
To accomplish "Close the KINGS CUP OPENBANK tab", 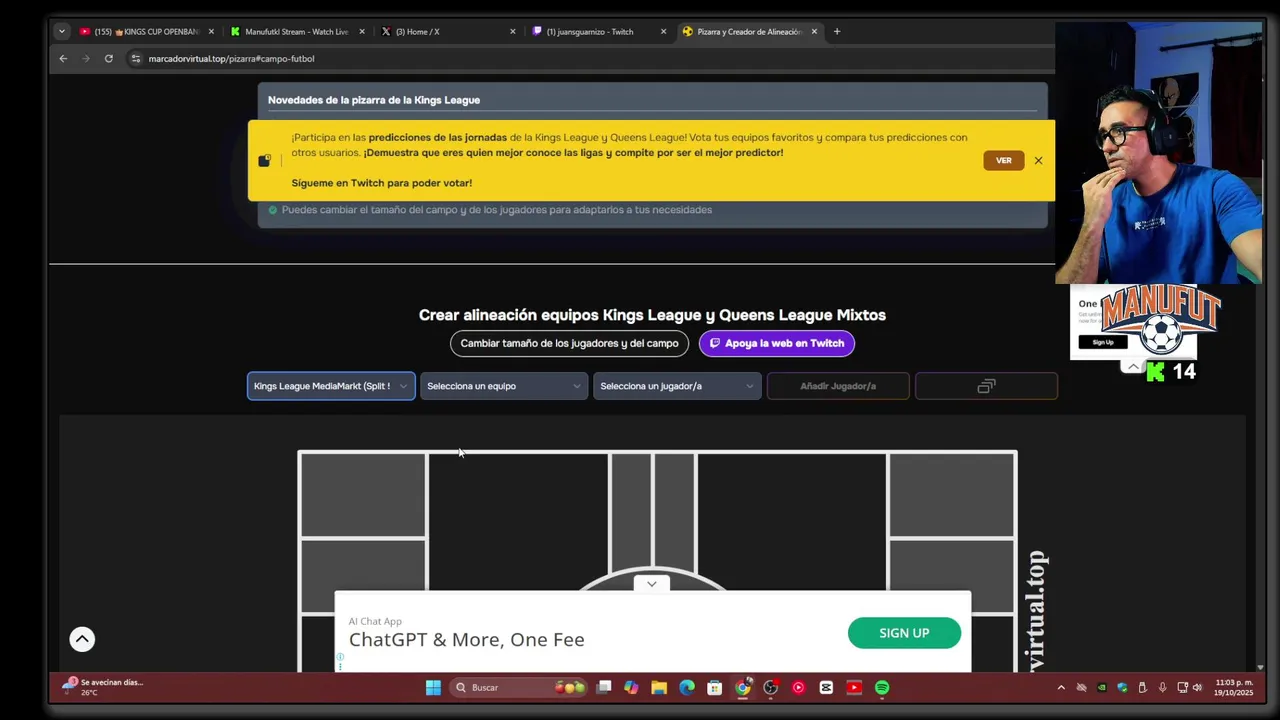I will pyautogui.click(x=211, y=31).
